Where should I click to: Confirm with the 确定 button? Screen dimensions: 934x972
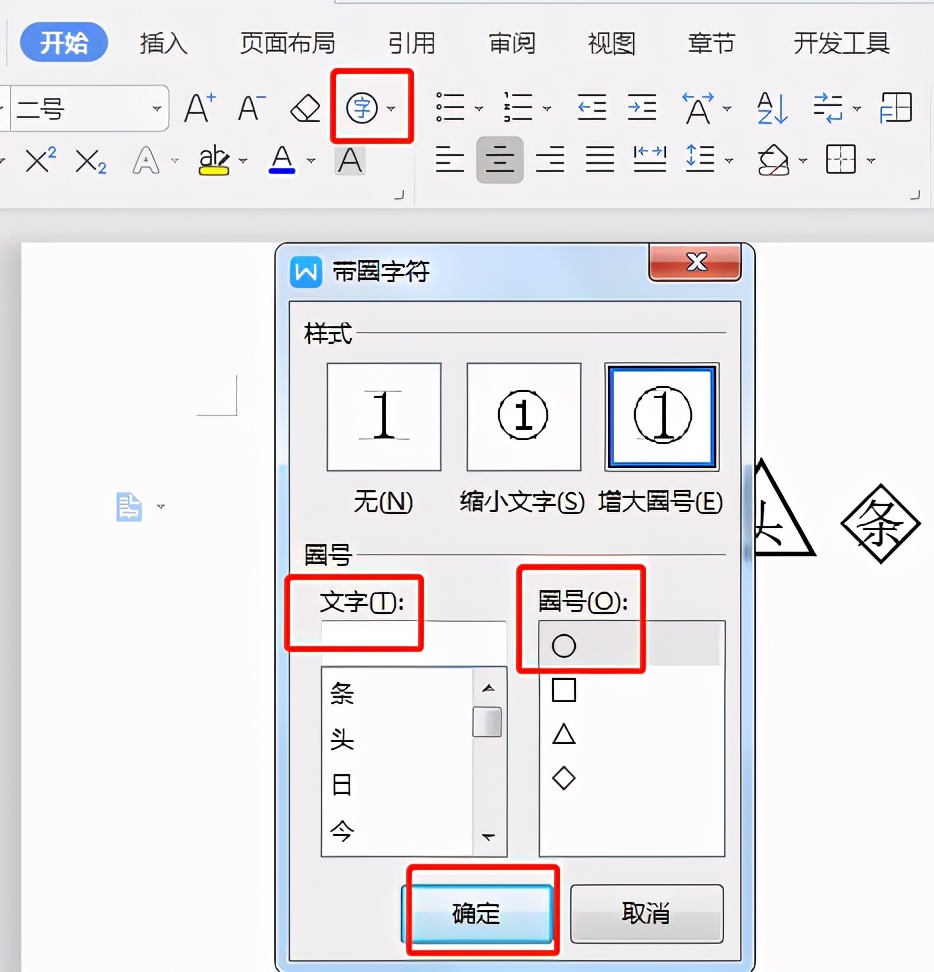477,913
